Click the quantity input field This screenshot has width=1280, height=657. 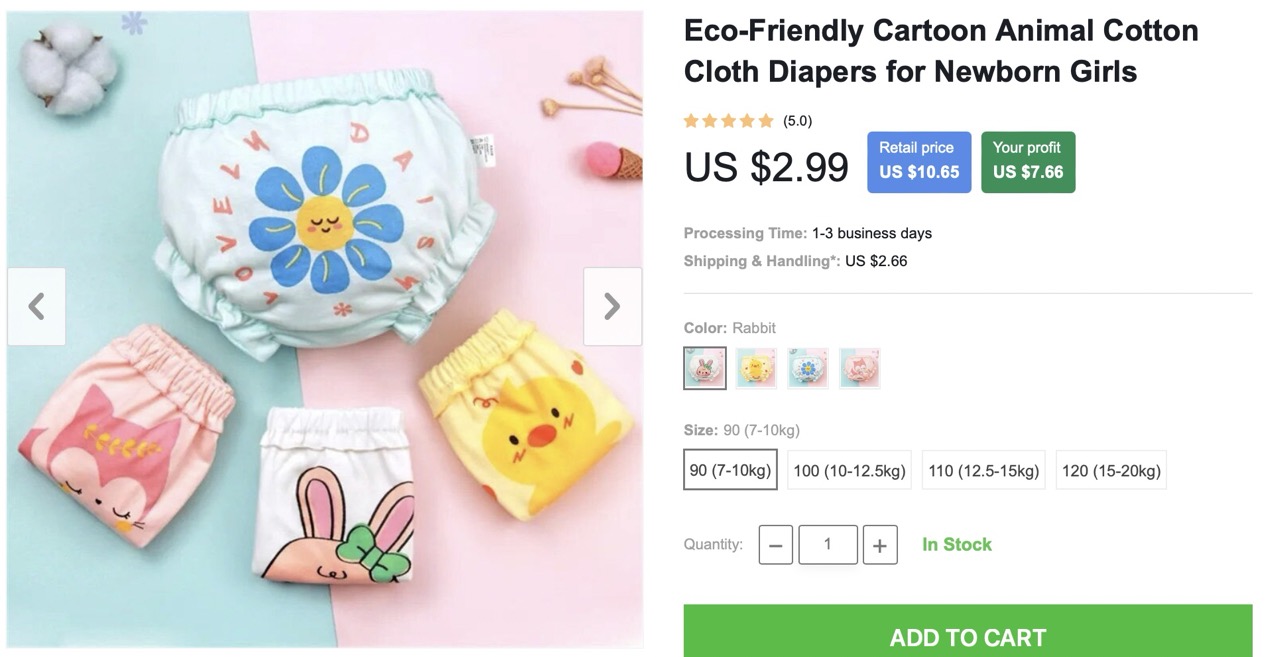coord(828,545)
